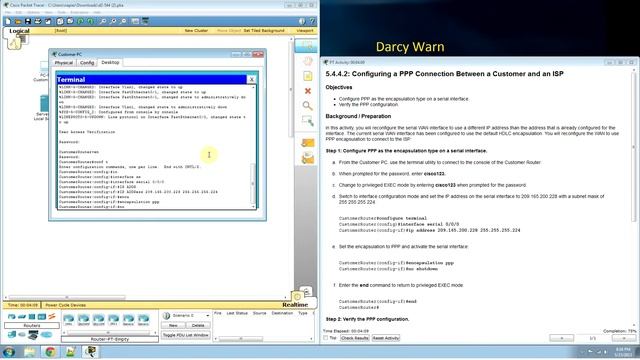Click Set Tiled Background
The height and width of the screenshot is (360, 640).
264,31
